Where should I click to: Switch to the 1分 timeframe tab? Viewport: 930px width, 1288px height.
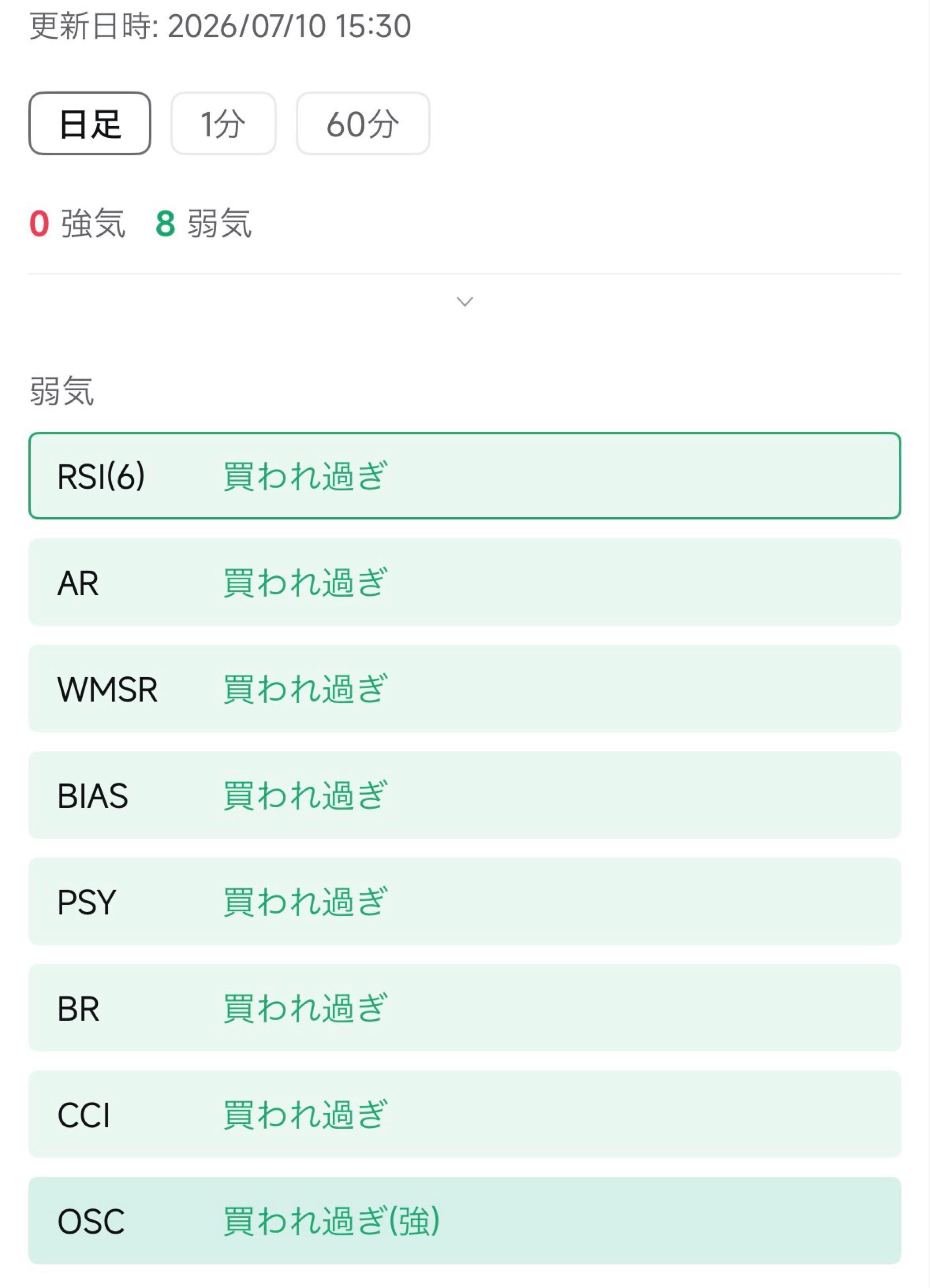tap(223, 123)
